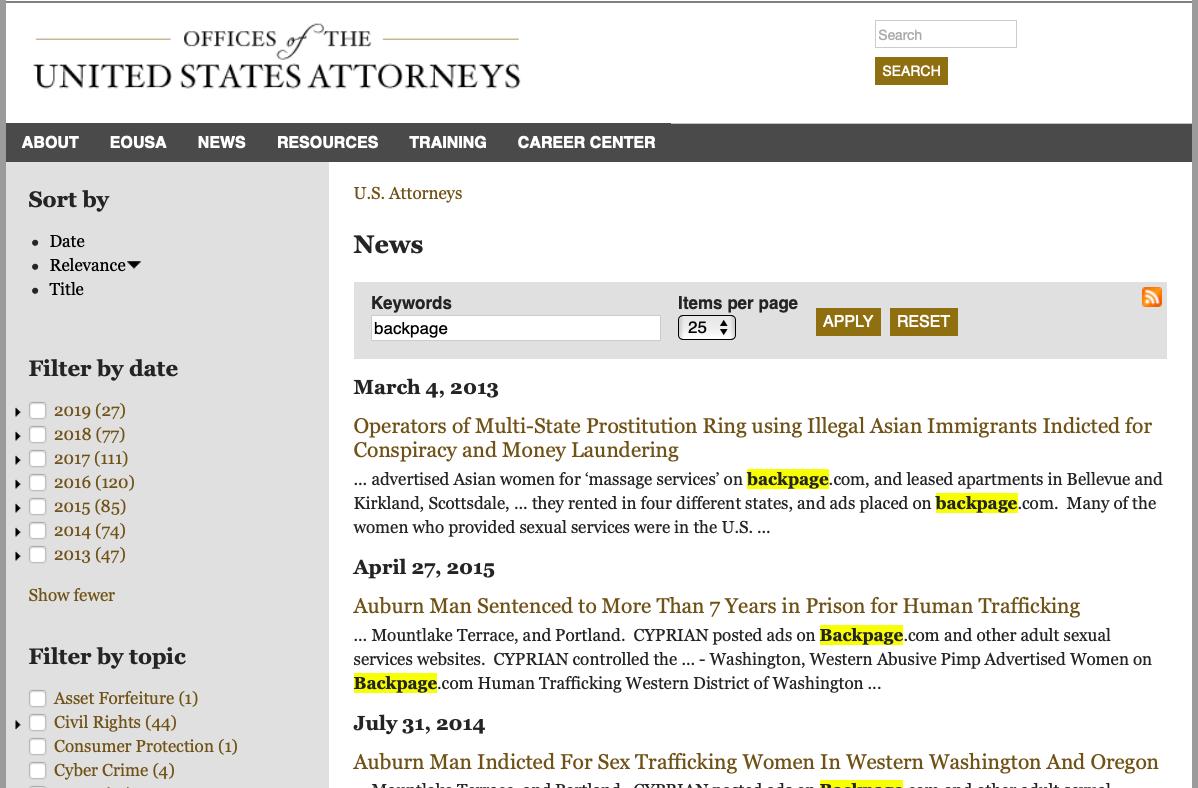
Task: Check the Cyber Crime topic checkbox
Action: (37, 770)
